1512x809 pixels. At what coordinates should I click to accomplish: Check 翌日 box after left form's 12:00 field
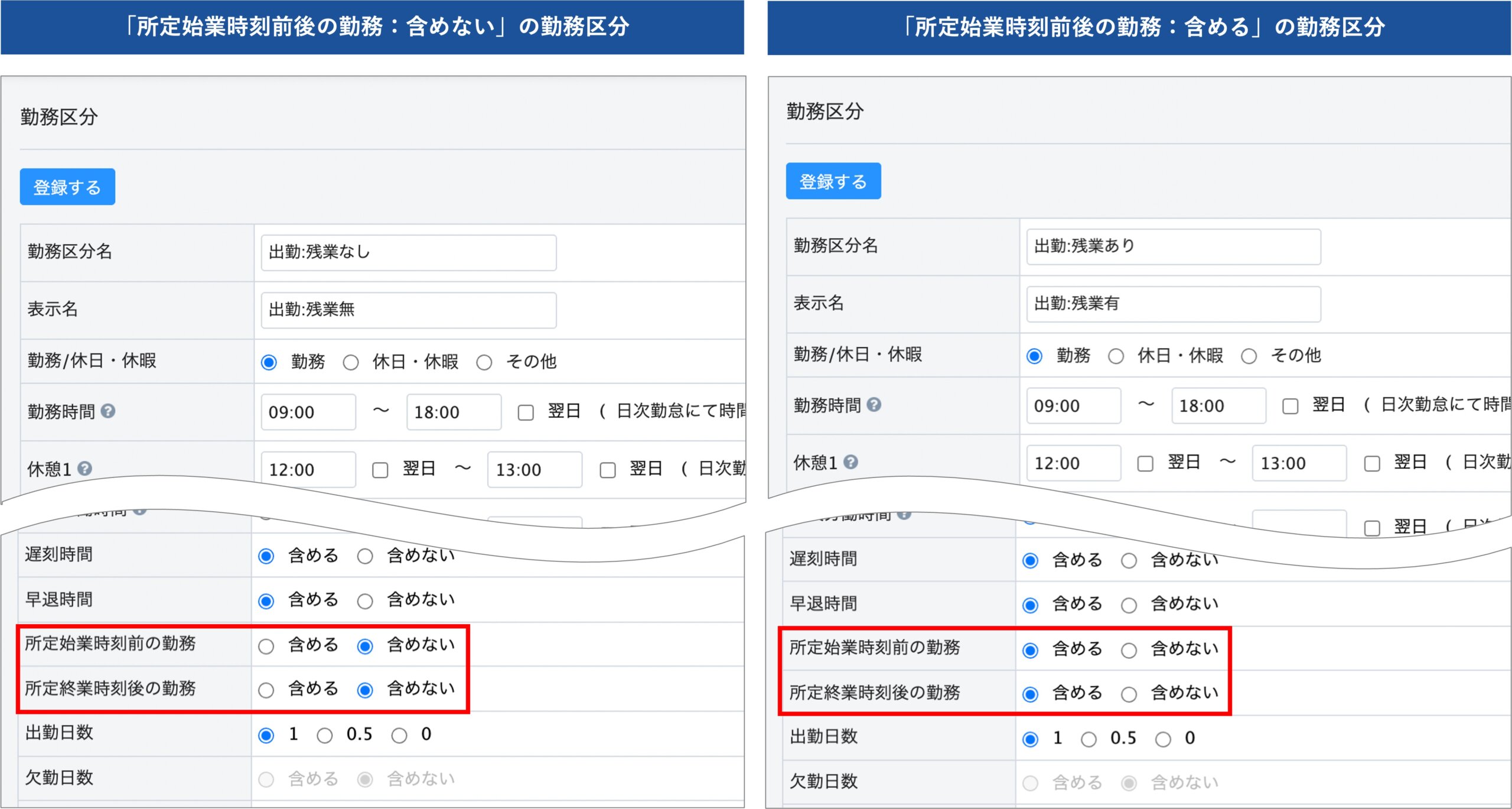click(x=380, y=470)
